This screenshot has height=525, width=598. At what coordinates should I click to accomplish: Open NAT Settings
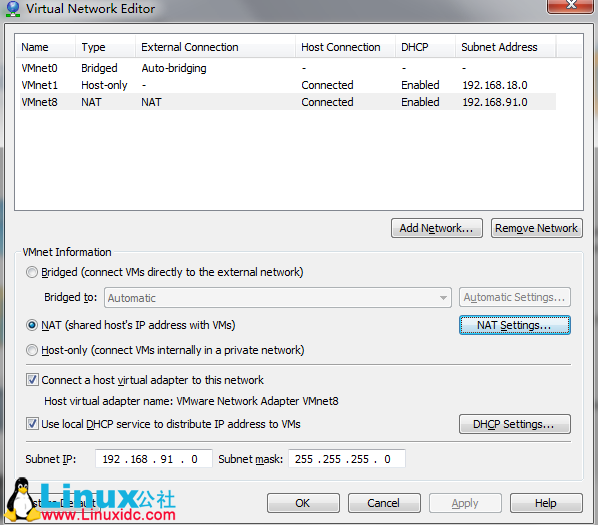[514, 325]
